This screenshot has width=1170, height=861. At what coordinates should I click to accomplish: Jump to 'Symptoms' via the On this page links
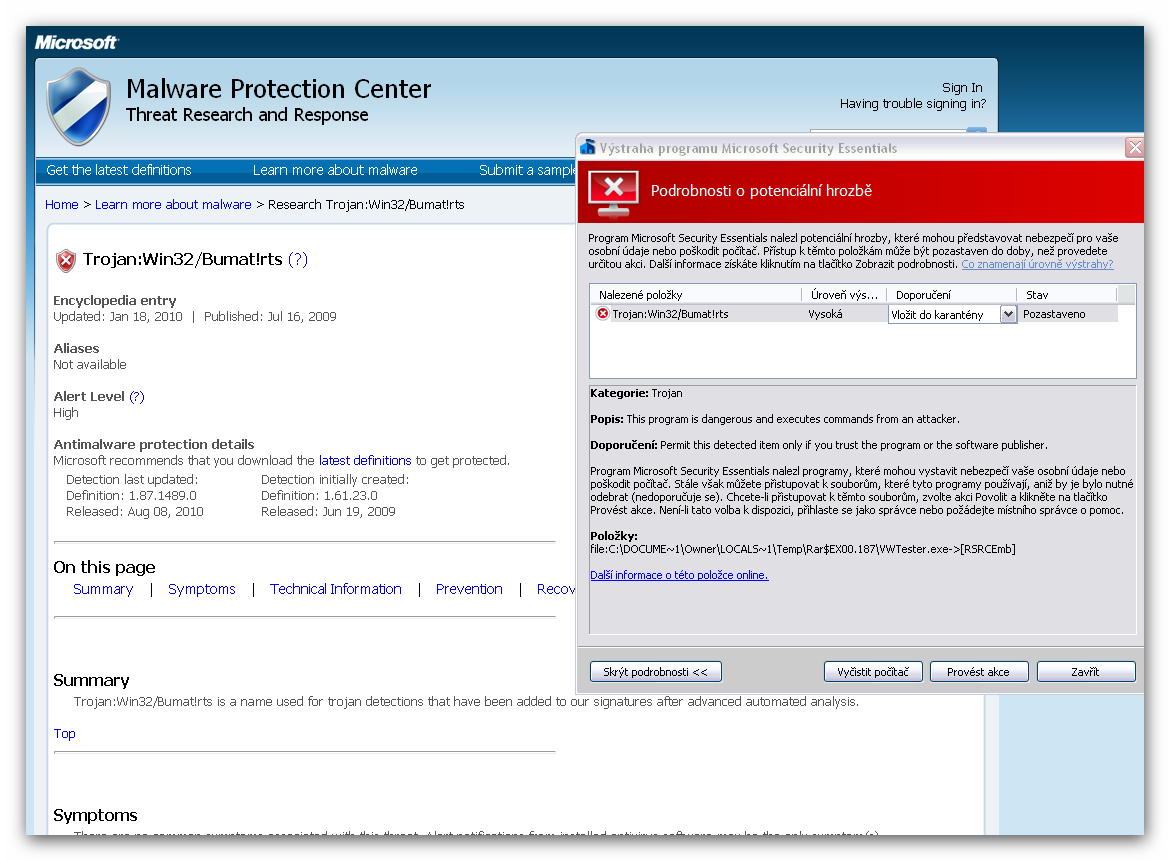[x=201, y=589]
